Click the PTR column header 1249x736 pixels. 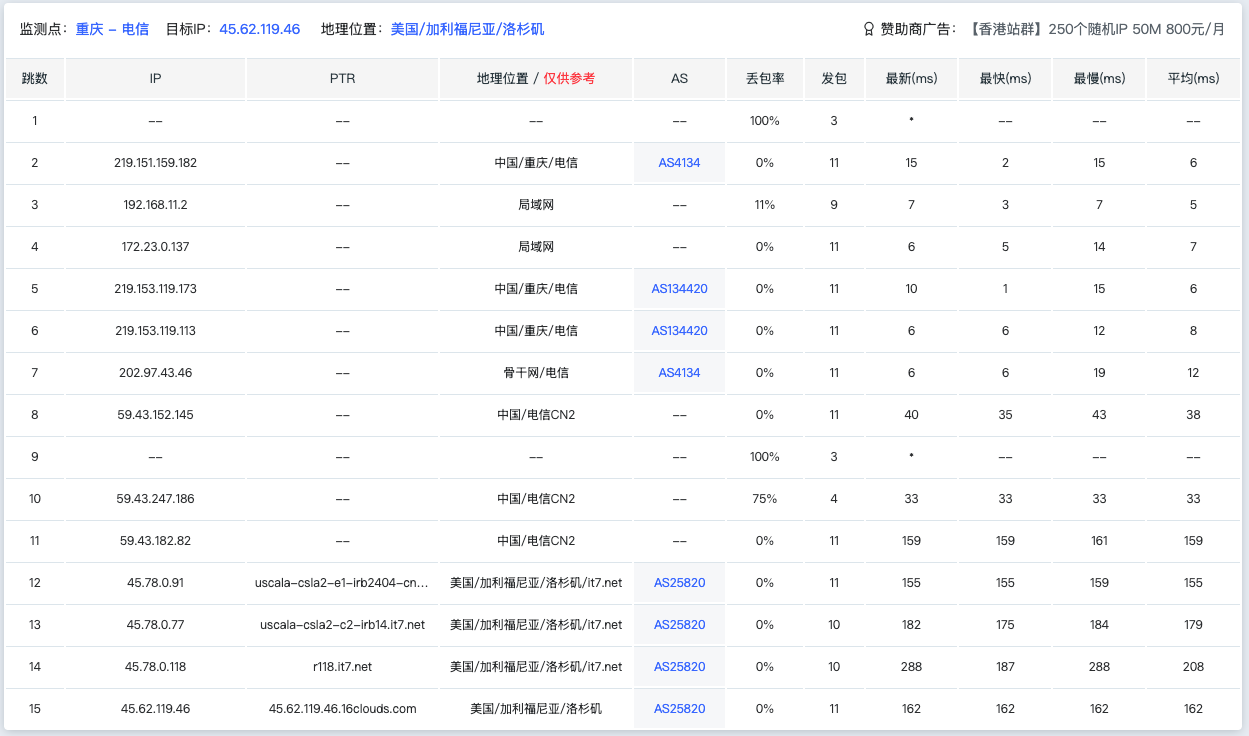[x=342, y=78]
